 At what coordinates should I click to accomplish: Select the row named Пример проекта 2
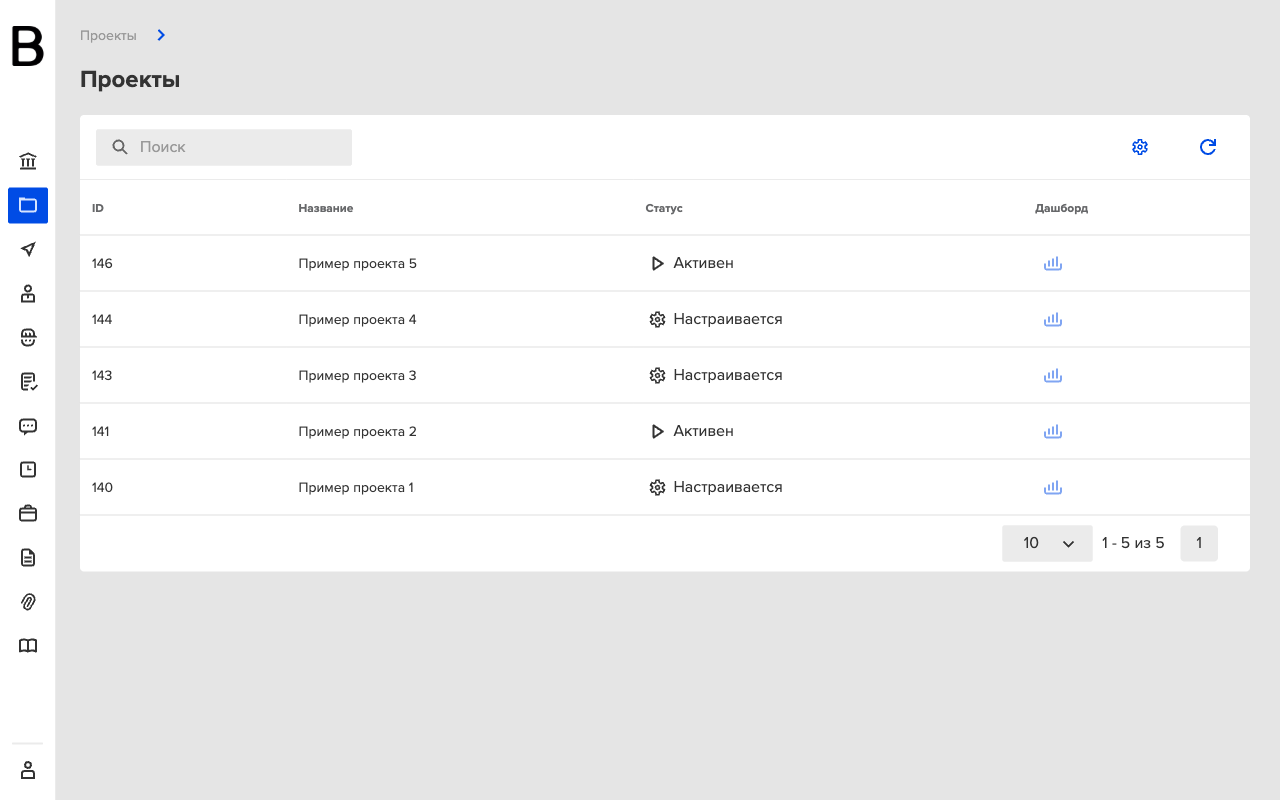[665, 432]
